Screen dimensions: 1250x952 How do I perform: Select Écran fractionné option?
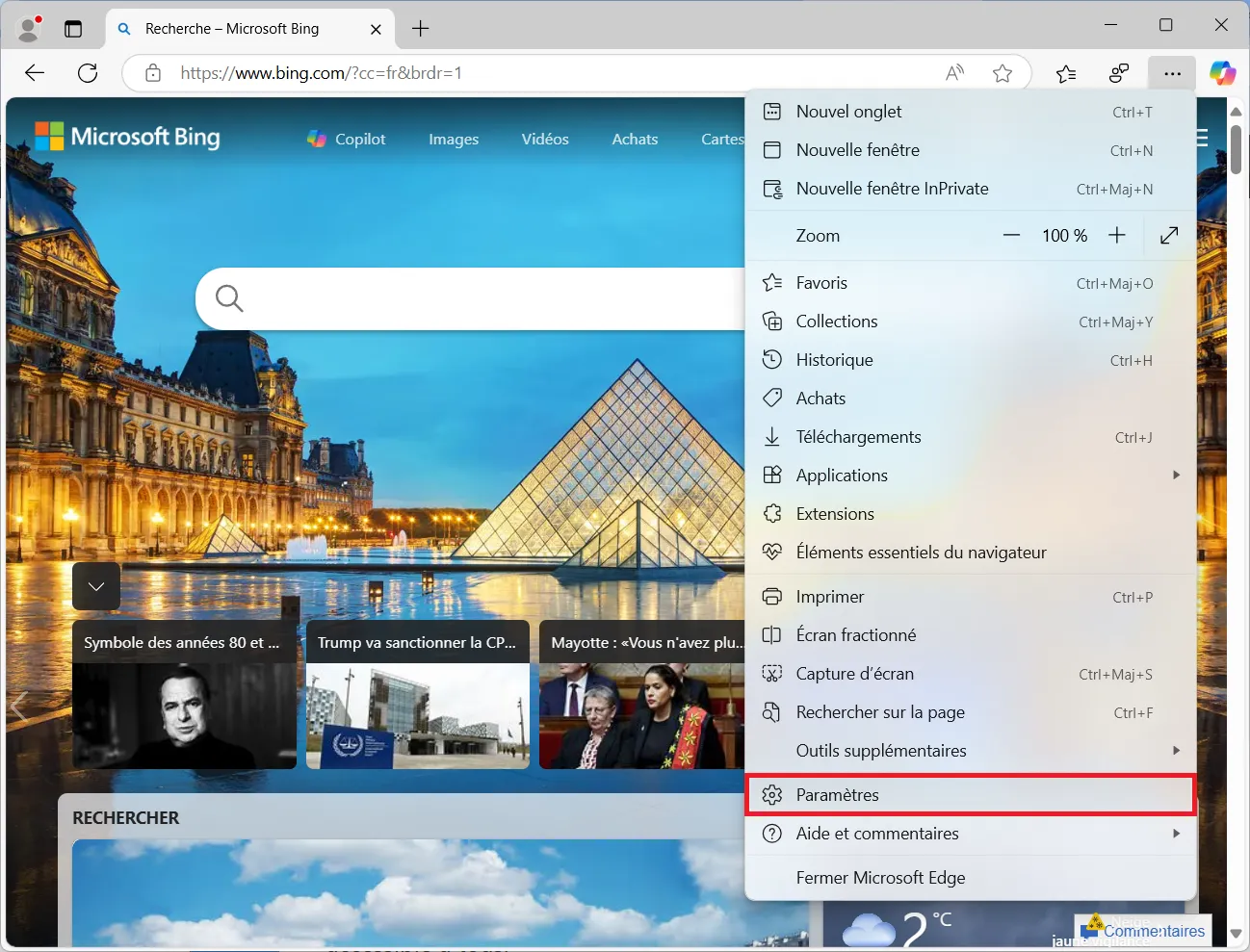pyautogui.click(x=971, y=635)
